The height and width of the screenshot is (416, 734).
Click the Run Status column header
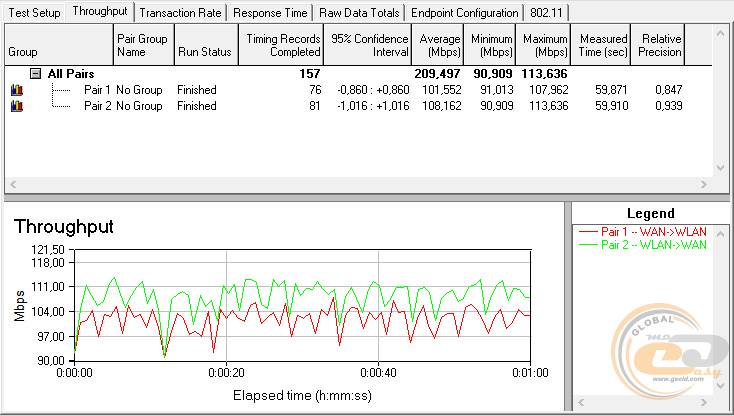point(204,50)
